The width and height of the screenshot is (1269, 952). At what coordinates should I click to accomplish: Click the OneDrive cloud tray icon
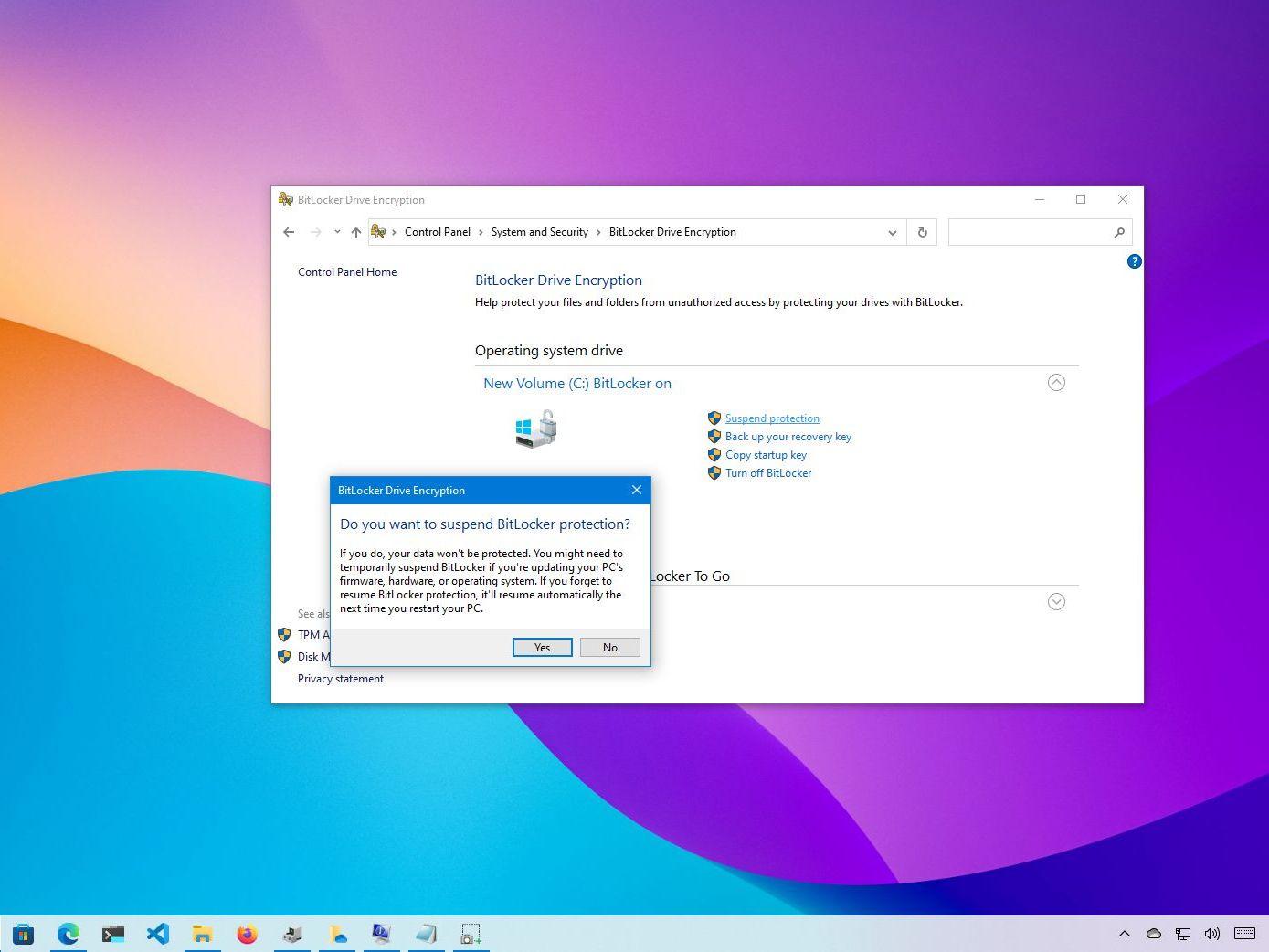1154,934
